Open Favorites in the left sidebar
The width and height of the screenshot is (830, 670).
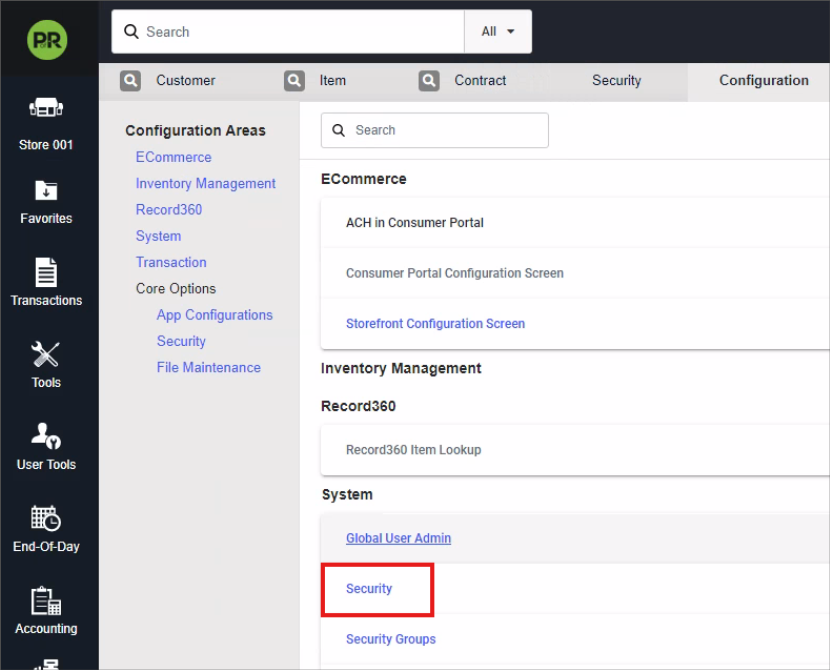click(46, 190)
